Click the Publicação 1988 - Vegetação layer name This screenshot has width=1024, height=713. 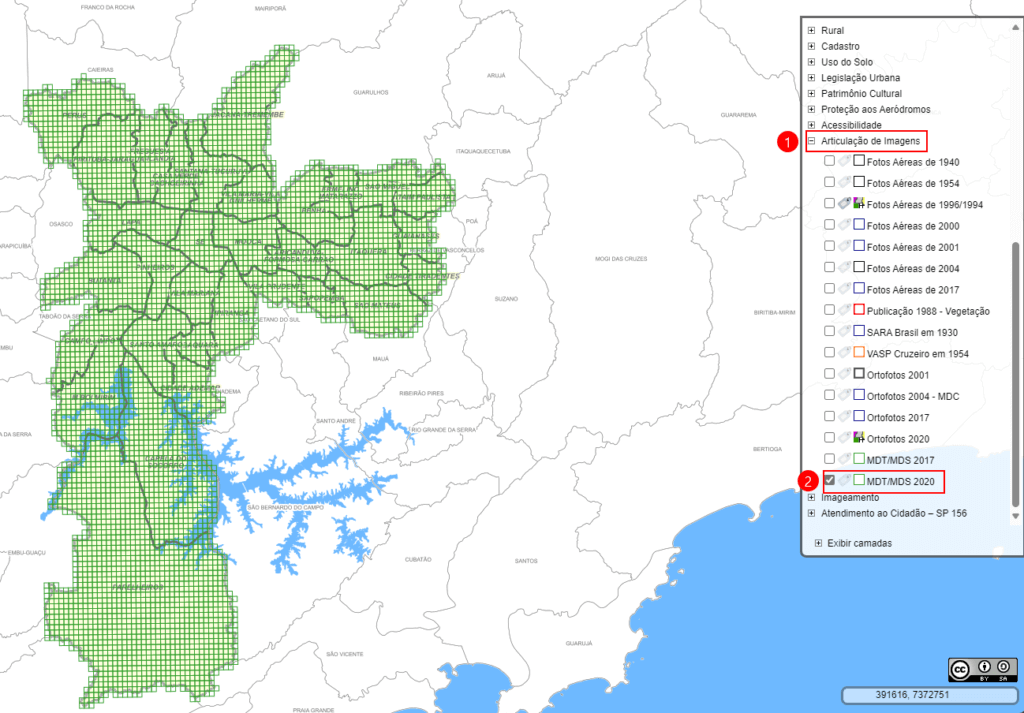click(928, 311)
